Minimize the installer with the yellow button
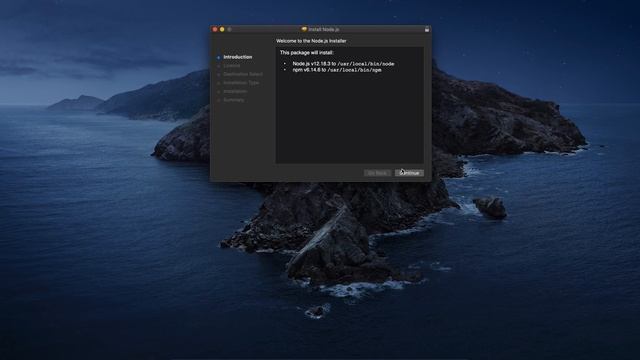This screenshot has height=360, width=640. 222,29
